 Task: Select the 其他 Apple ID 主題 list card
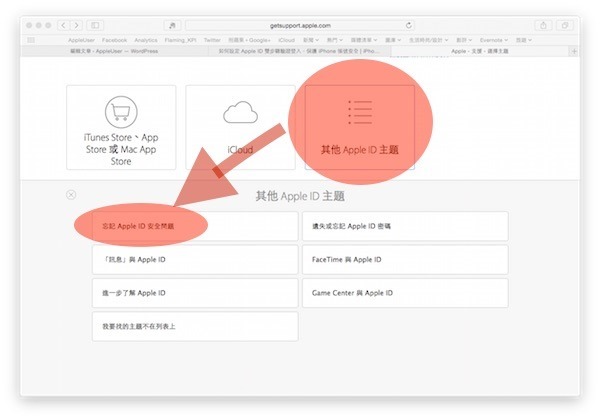pos(360,127)
